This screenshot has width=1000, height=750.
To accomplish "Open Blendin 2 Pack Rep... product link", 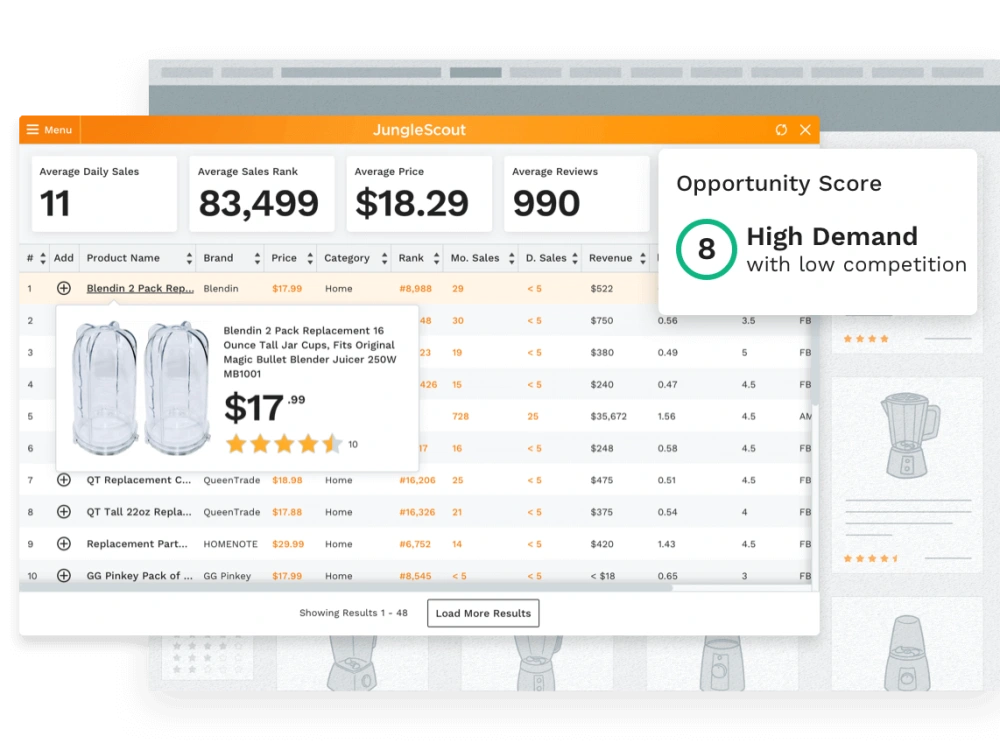I will pos(140,288).
